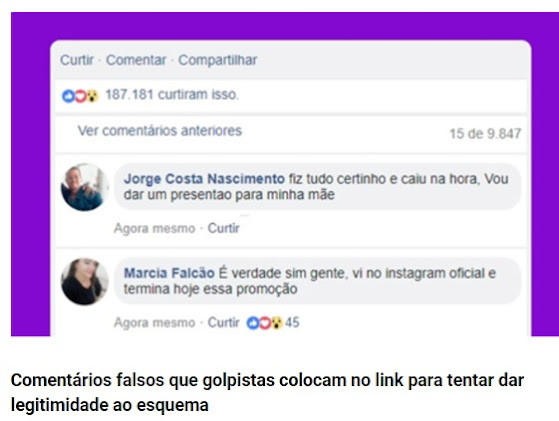Open Jorge Costa Nascimento's profile name
Screen dimensions: 559x421
(204, 179)
